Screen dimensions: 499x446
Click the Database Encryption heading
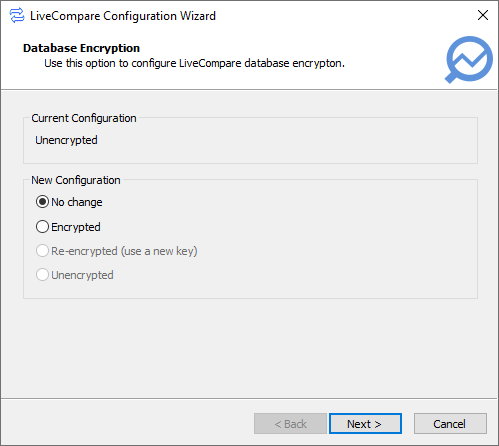81,48
